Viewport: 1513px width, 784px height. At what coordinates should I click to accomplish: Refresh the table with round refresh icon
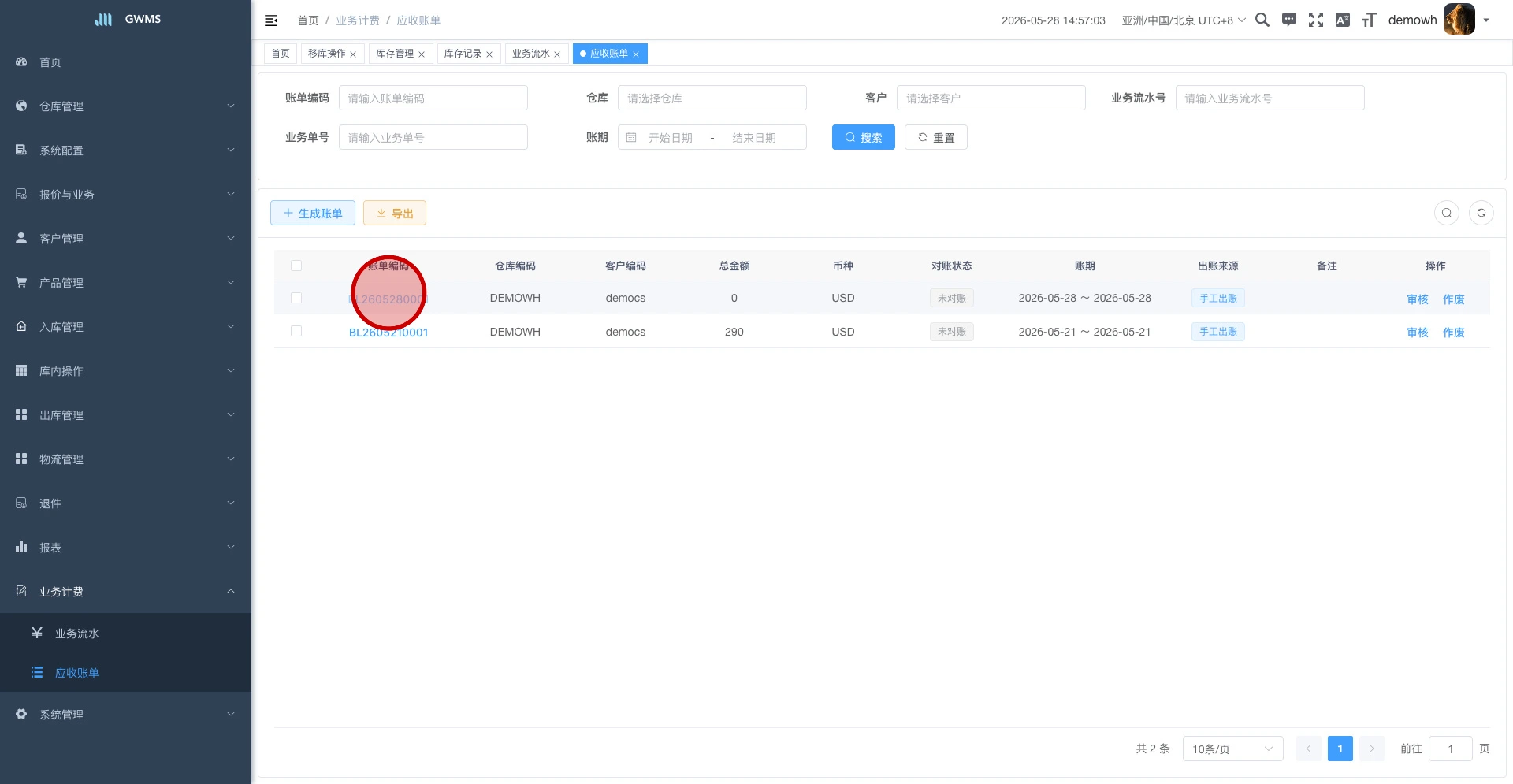click(x=1481, y=213)
